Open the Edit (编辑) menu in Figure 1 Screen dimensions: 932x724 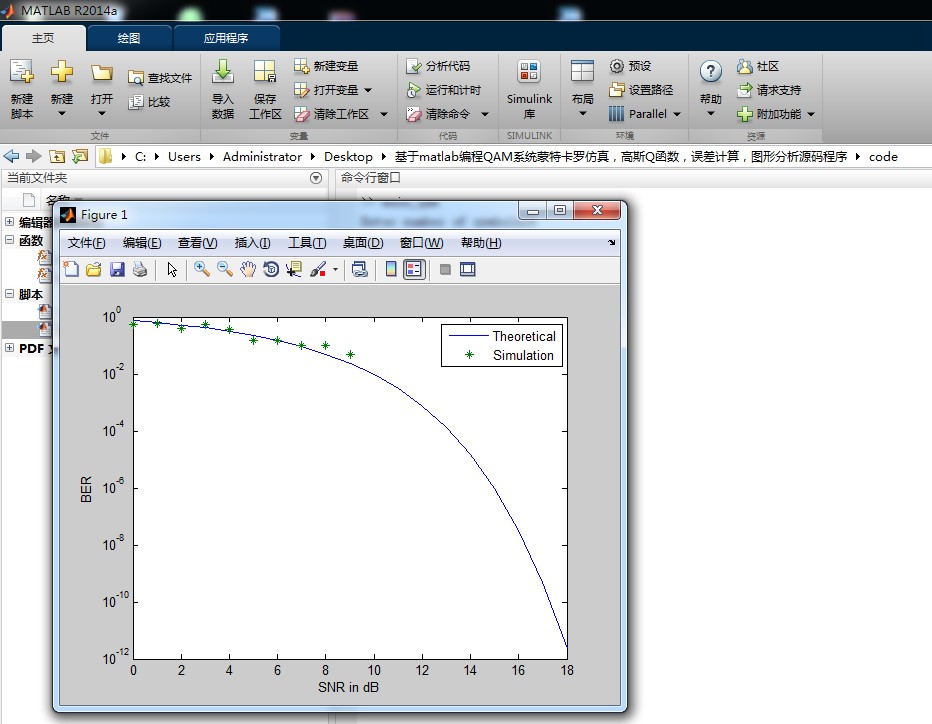click(x=142, y=243)
